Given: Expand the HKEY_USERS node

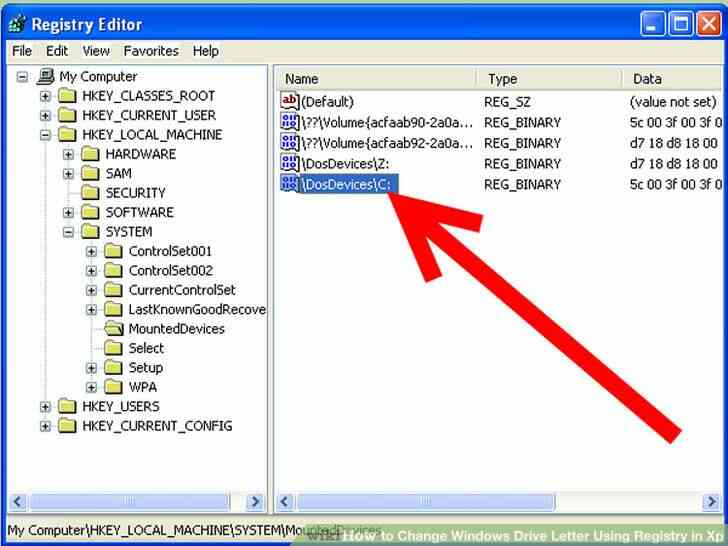Looking at the screenshot, I should [x=45, y=407].
